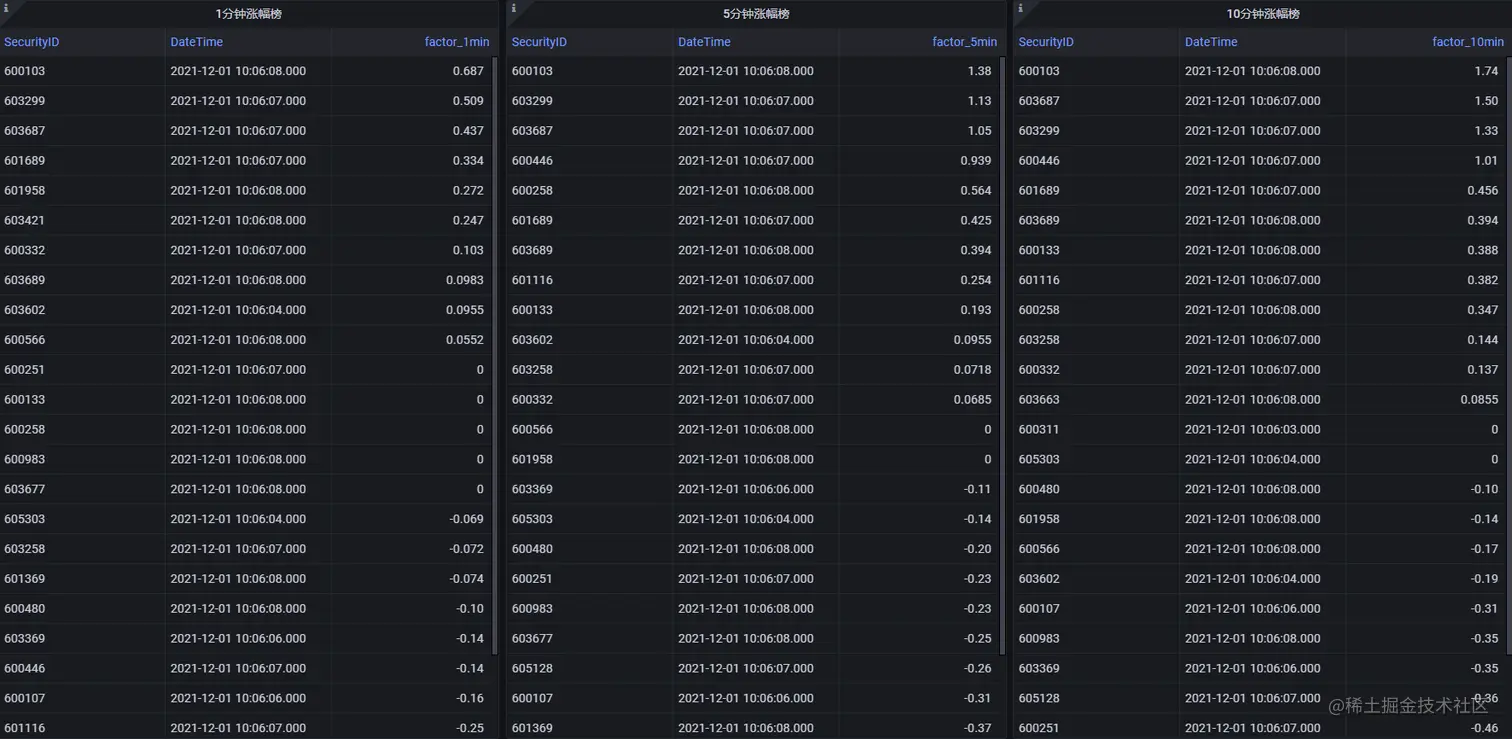The image size is (1512, 739).
Task: Select factor_5min value 0.939
Action: (x=975, y=161)
